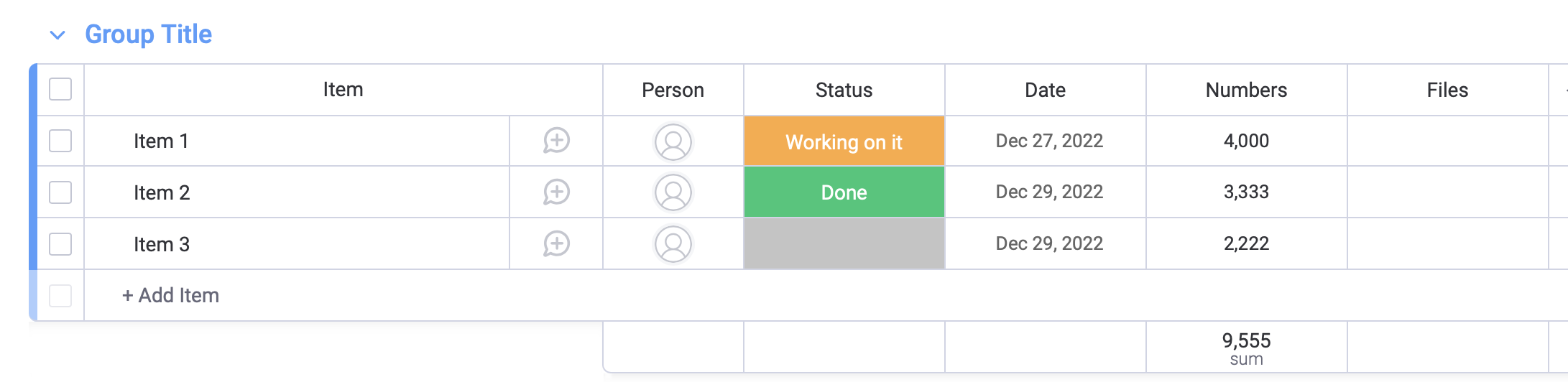Image resolution: width=1568 pixels, height=382 pixels.
Task: Open the Dec 27, 2022 date cell
Action: [1046, 141]
